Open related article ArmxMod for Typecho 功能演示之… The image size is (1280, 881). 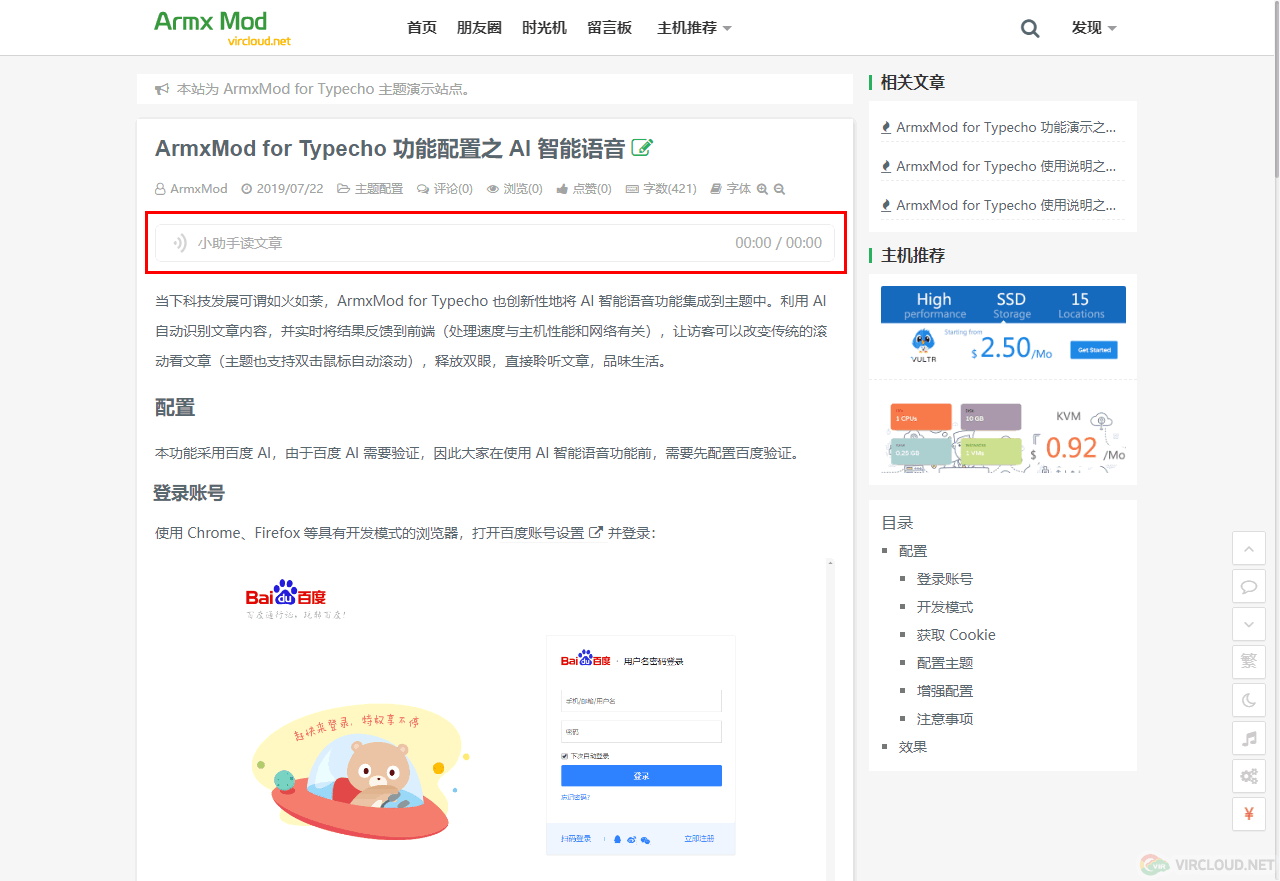point(1006,128)
